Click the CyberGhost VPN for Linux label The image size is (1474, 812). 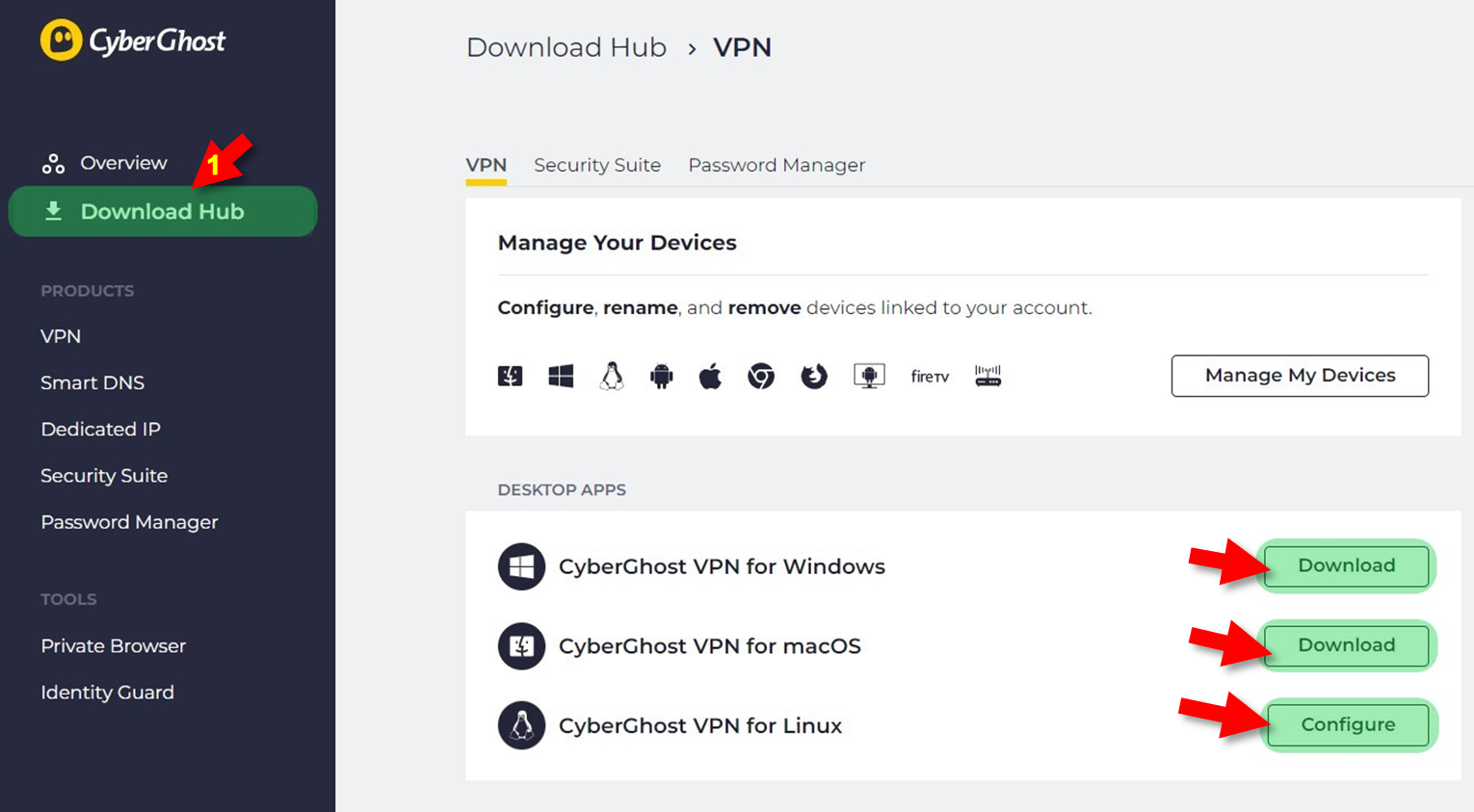pos(700,725)
